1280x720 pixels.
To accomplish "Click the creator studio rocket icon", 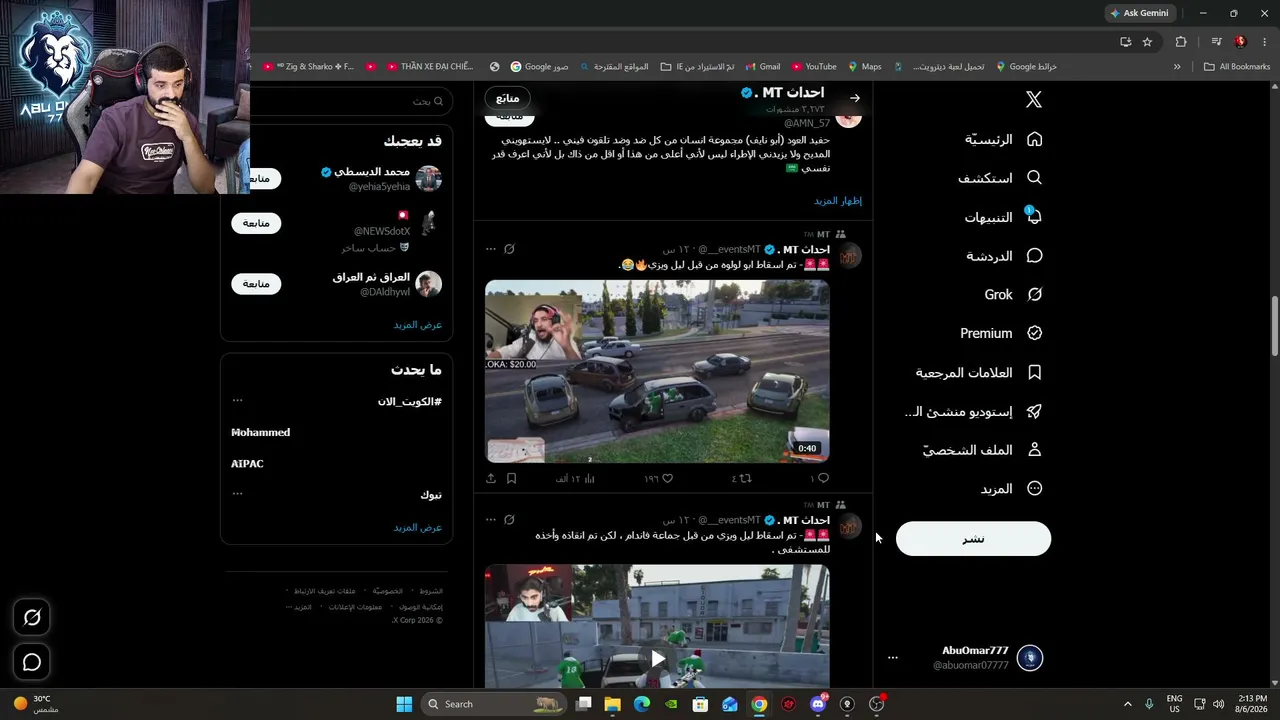I will [1035, 411].
